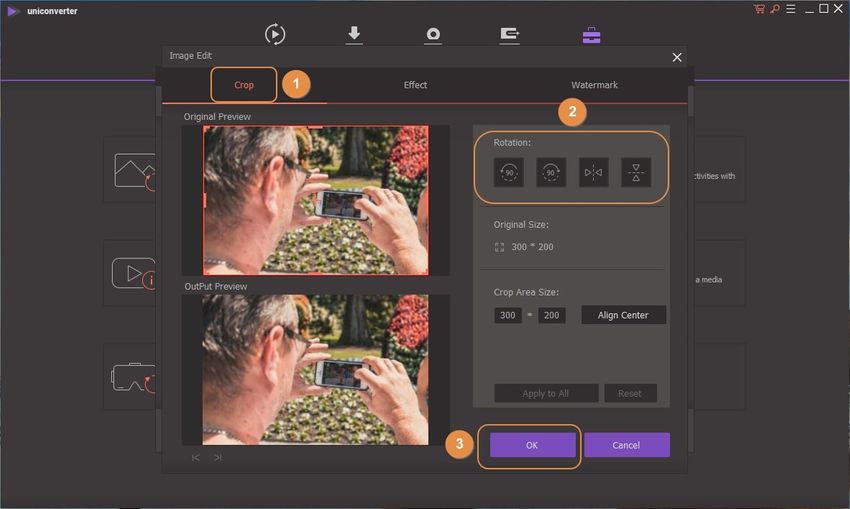Go to previous image in preview
Screen dimensions: 850x509
pos(196,457)
